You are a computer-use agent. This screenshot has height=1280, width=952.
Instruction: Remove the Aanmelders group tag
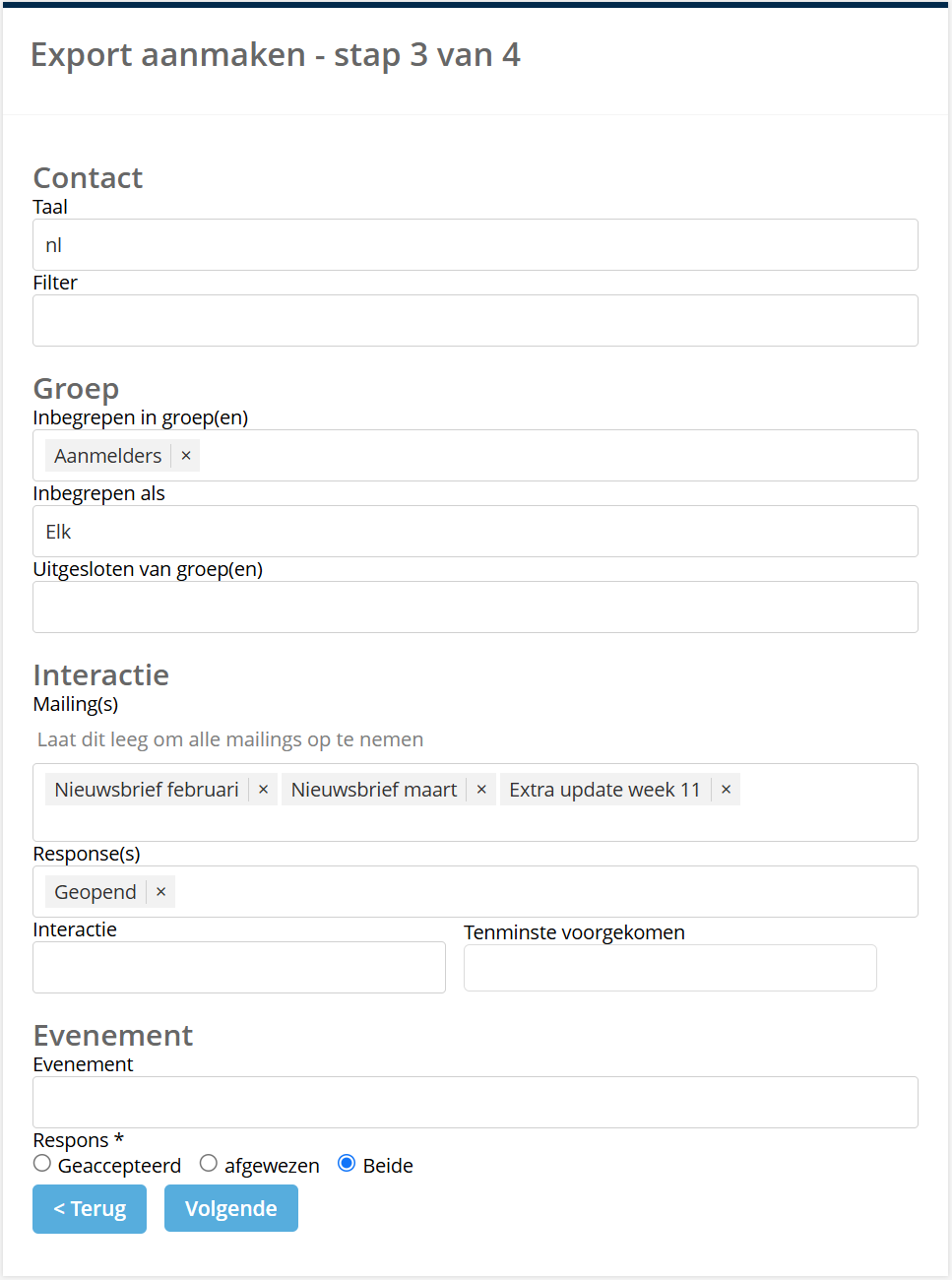(x=186, y=456)
